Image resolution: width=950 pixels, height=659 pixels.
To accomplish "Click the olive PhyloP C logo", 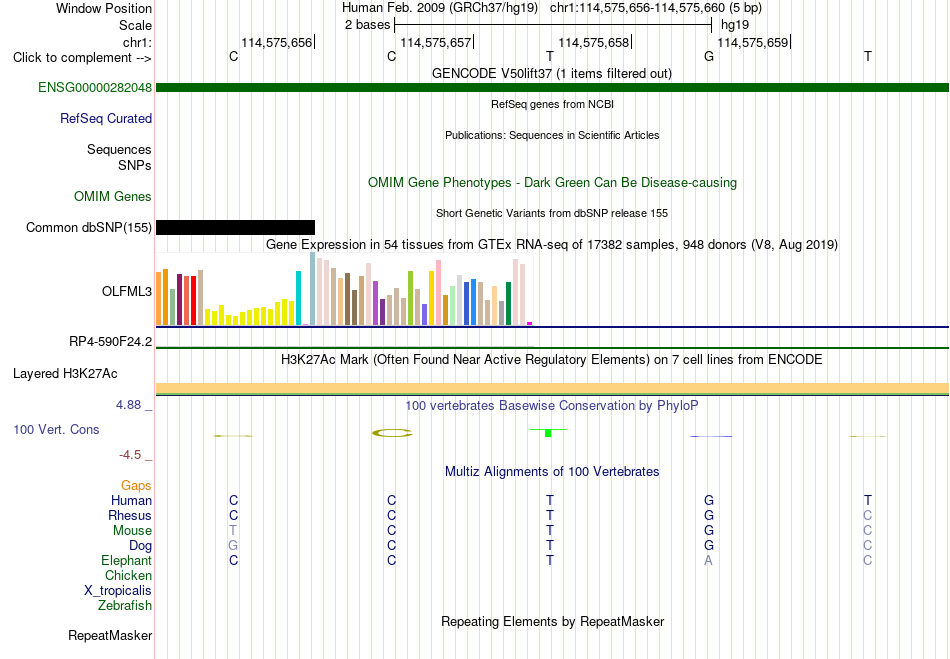I will click(x=392, y=432).
